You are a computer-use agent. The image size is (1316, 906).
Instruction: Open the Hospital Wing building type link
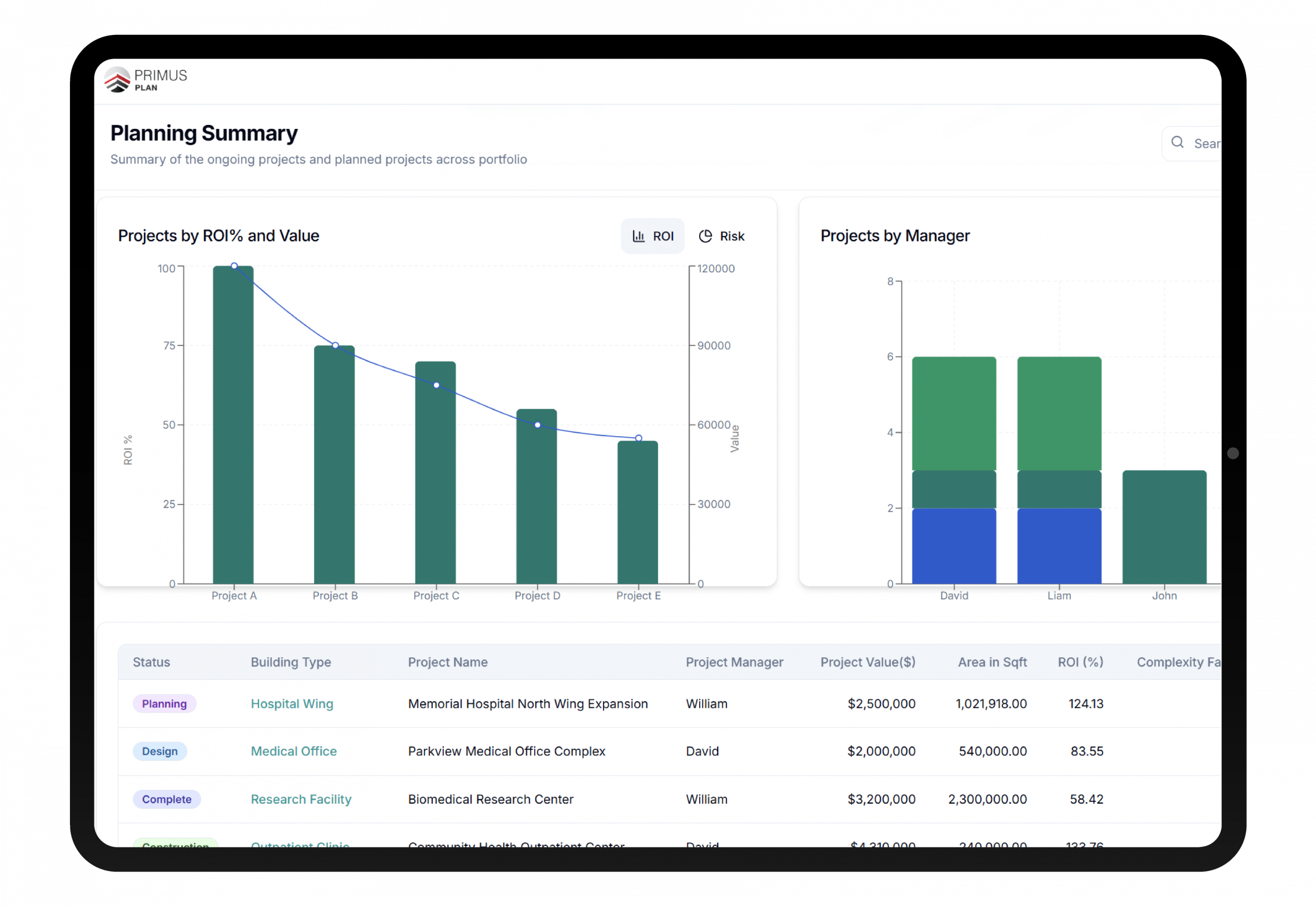tap(292, 704)
